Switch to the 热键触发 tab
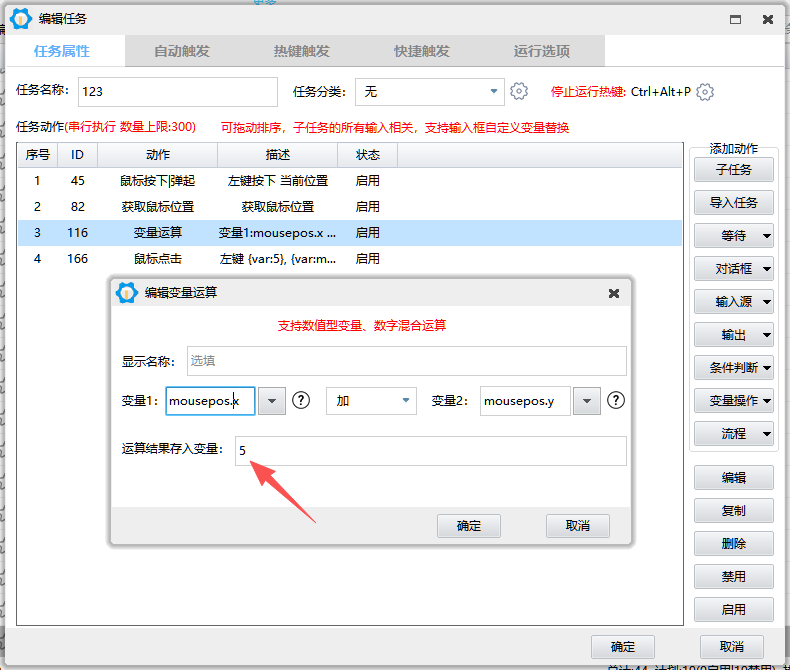 [301, 51]
